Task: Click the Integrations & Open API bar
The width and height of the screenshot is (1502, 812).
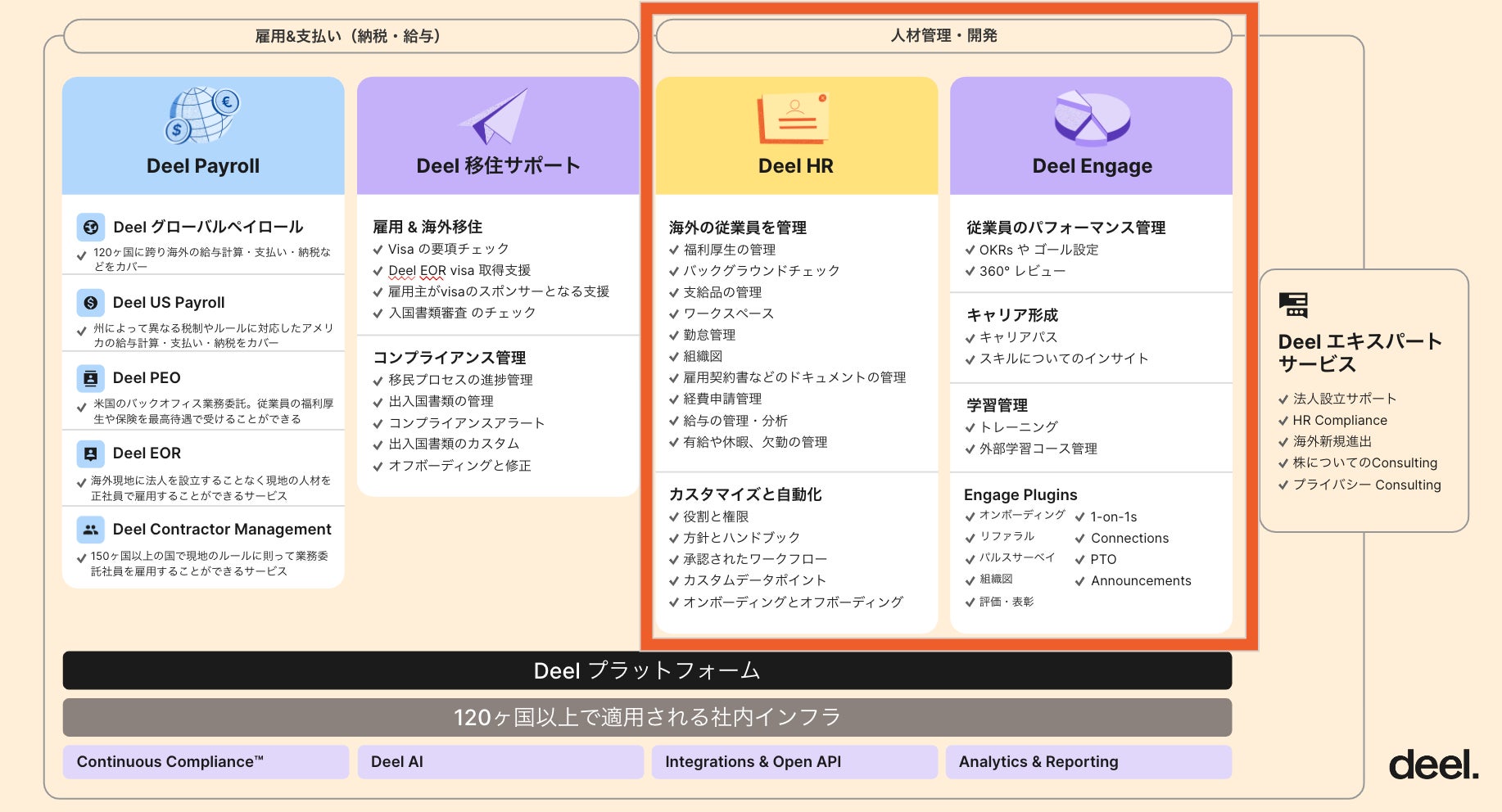Action: tap(794, 762)
